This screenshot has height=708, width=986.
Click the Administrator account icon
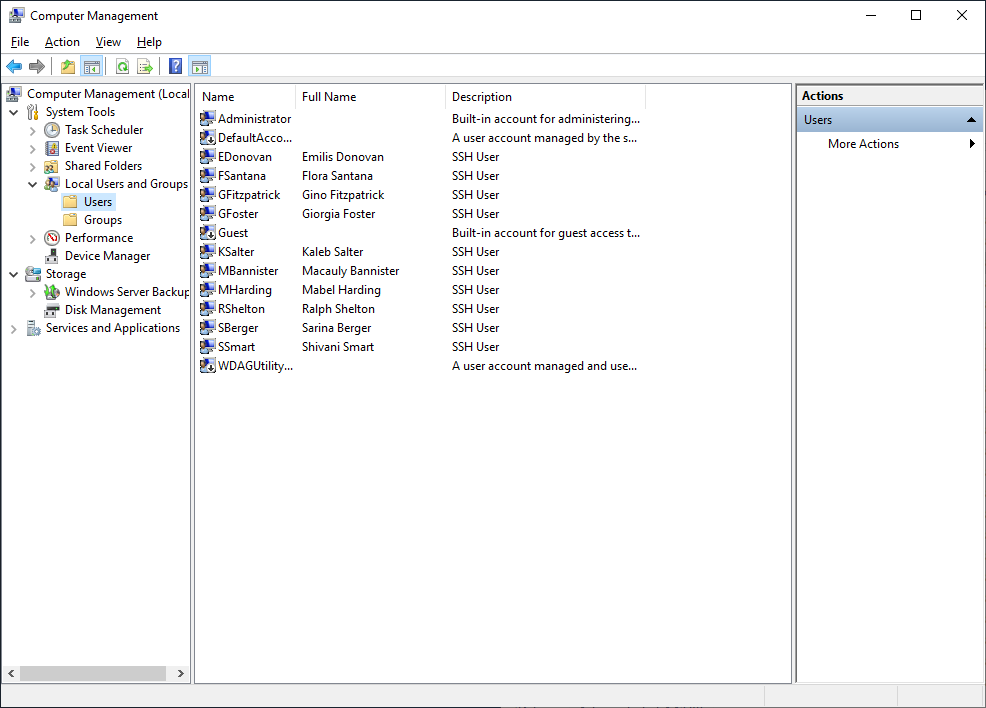pos(208,118)
